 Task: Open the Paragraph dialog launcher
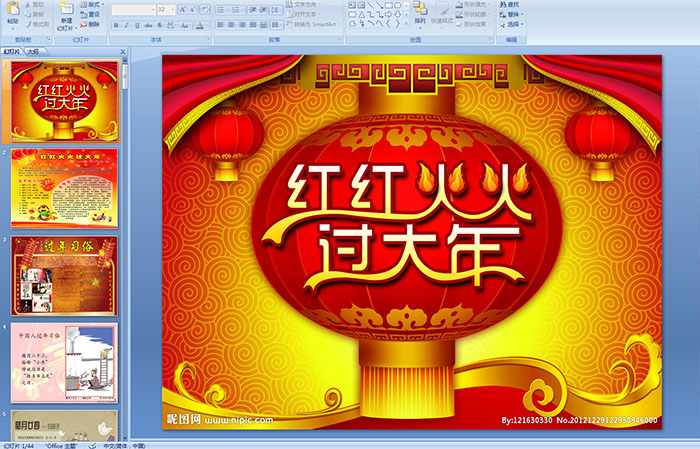click(x=340, y=39)
